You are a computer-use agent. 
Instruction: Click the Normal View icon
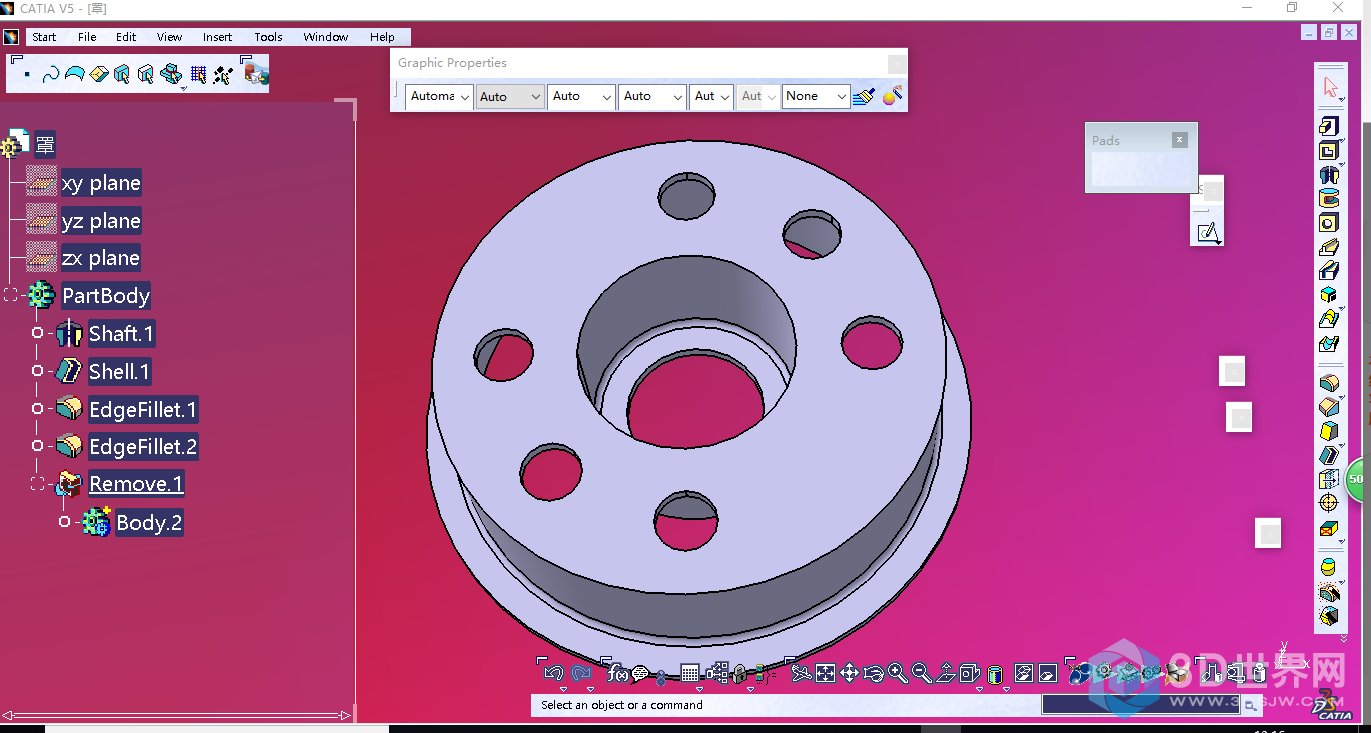[x=946, y=673]
